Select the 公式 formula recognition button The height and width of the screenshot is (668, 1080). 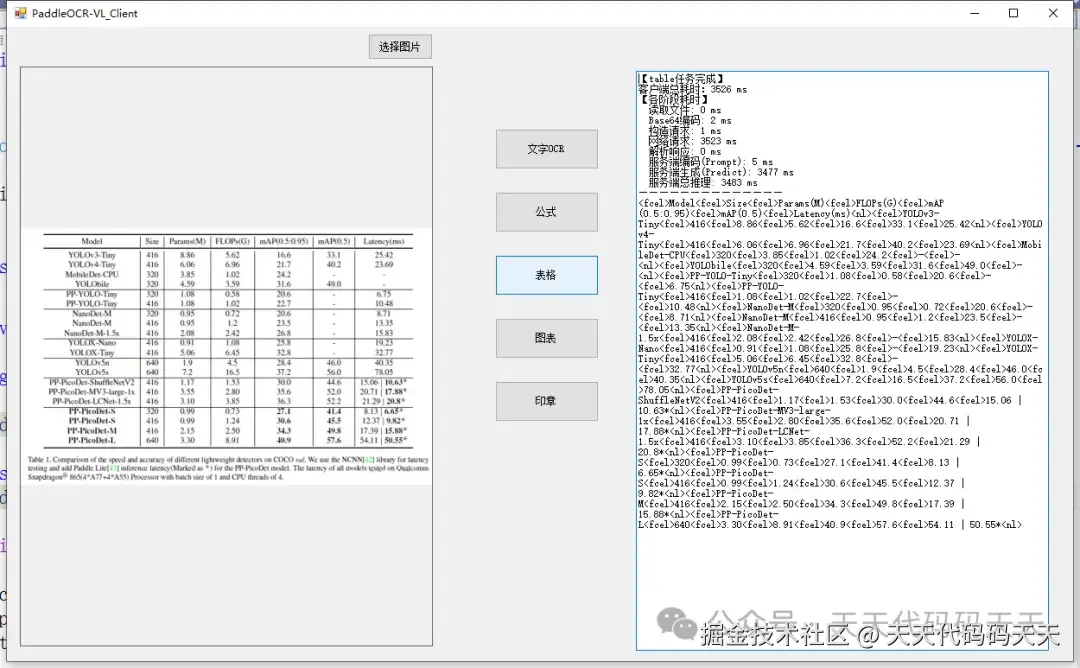pos(546,212)
